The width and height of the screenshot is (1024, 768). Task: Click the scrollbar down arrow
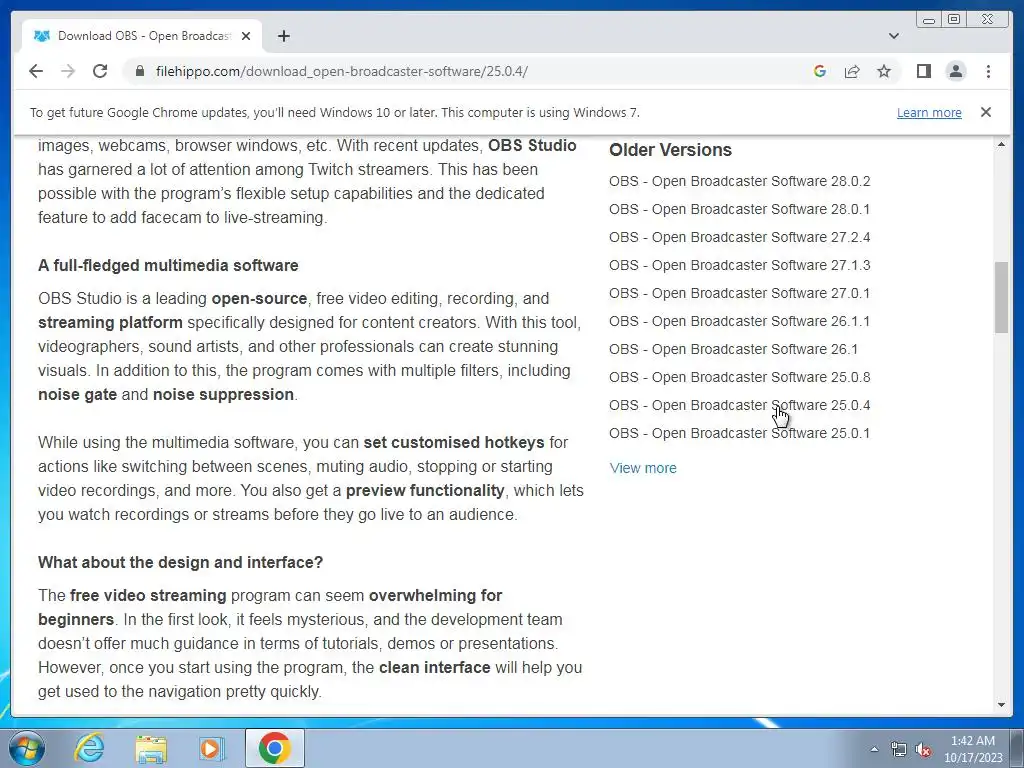pos(1001,705)
